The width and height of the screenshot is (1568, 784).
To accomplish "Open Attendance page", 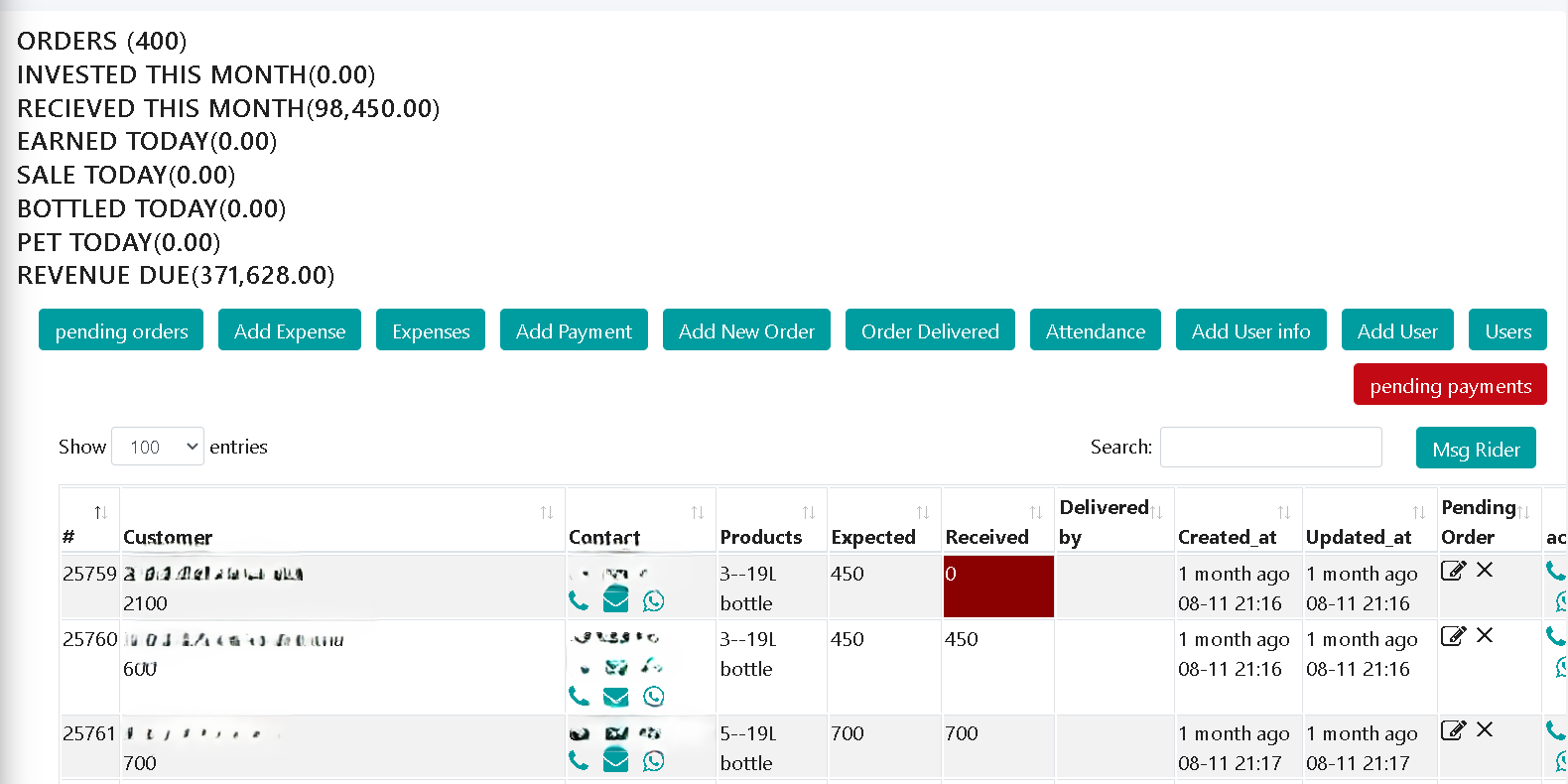I will point(1096,329).
